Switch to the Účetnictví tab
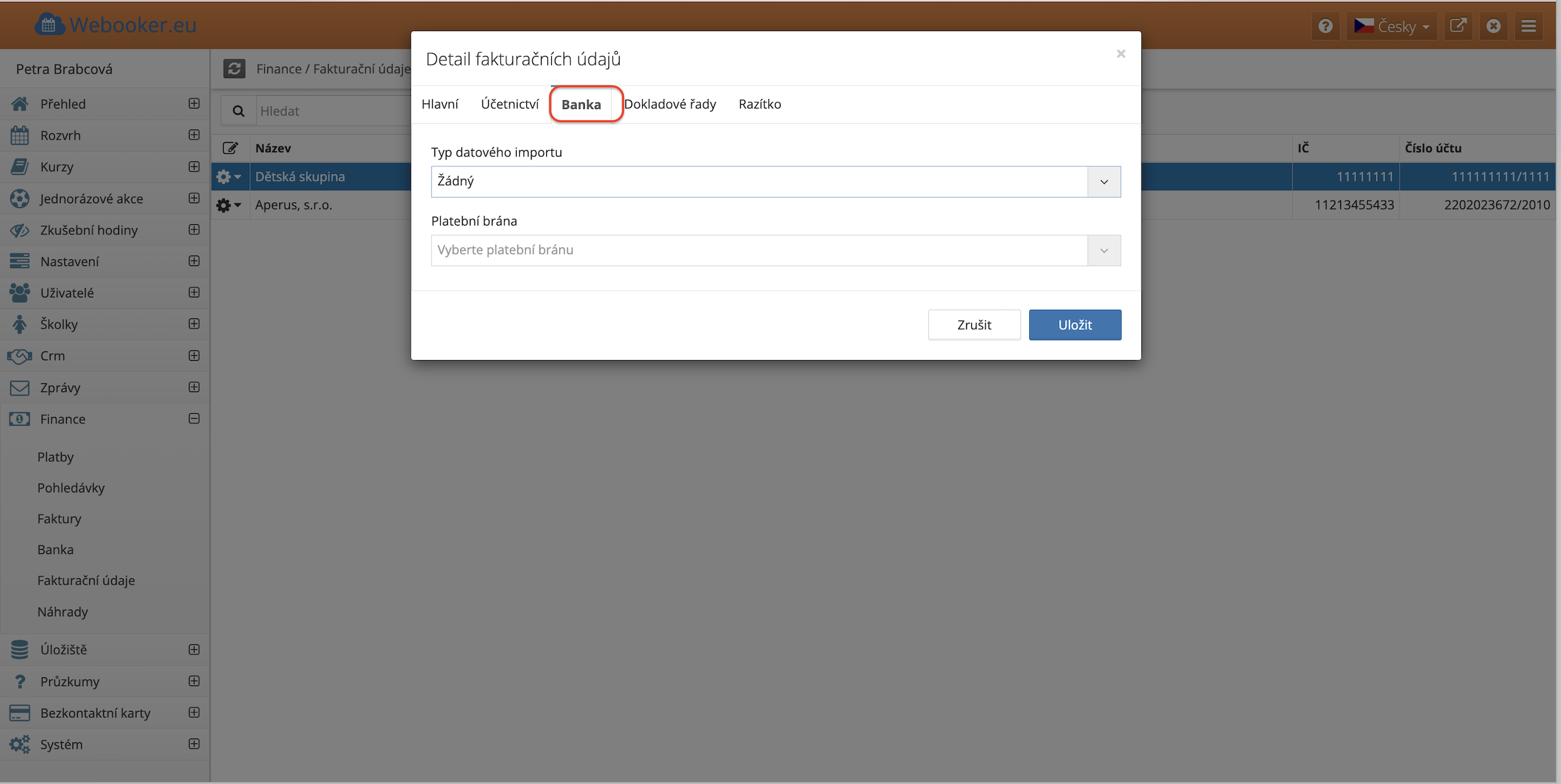 [509, 104]
